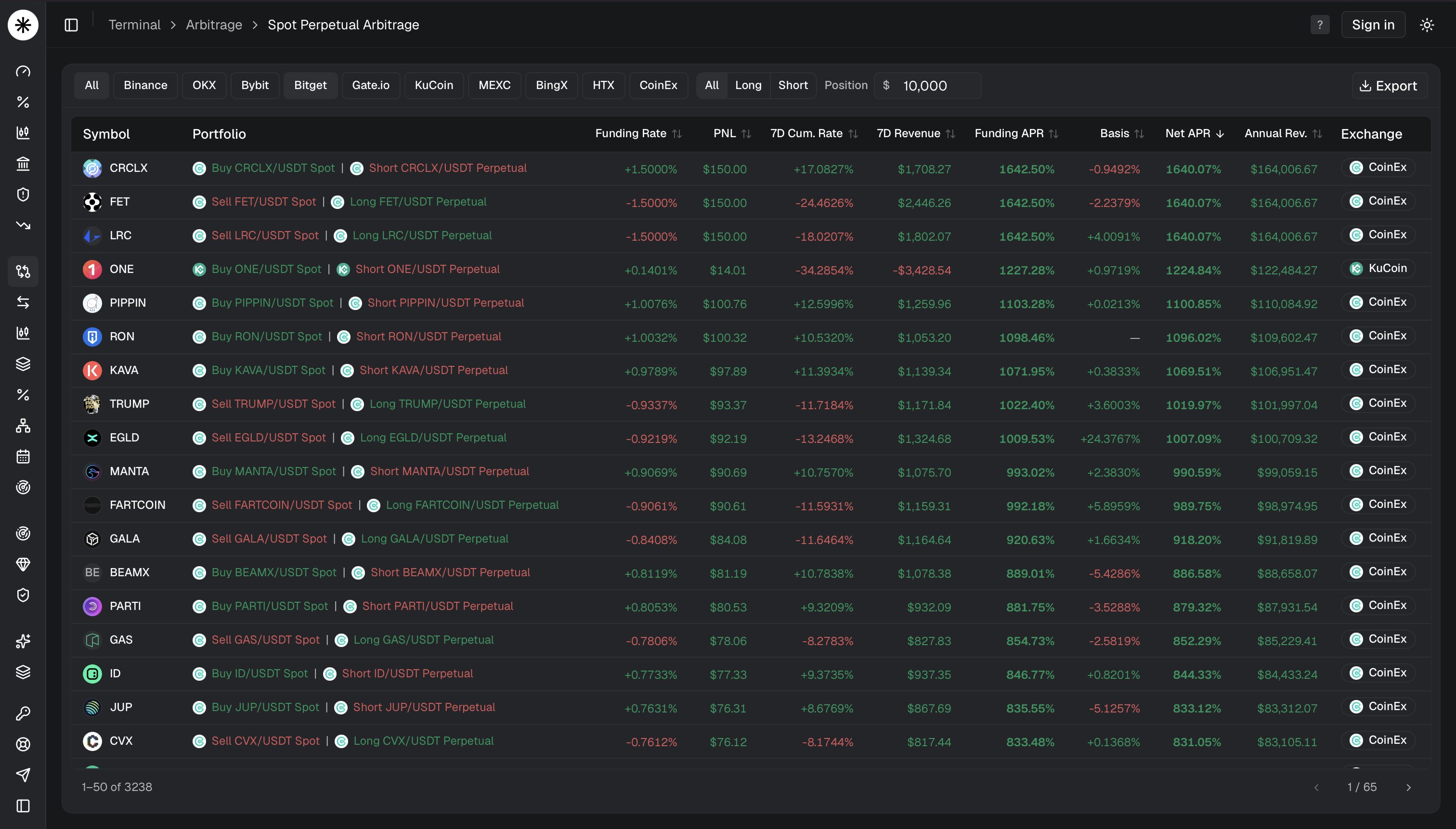Switch theme with the sun icon
This screenshot has width=1456, height=829.
pyautogui.click(x=1427, y=25)
